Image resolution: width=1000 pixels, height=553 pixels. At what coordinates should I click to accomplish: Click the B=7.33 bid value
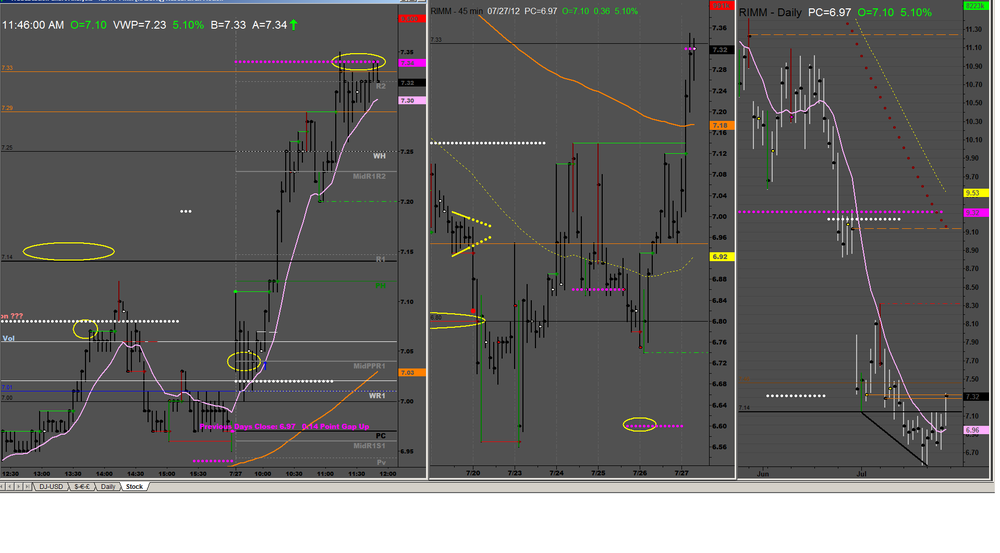228,25
